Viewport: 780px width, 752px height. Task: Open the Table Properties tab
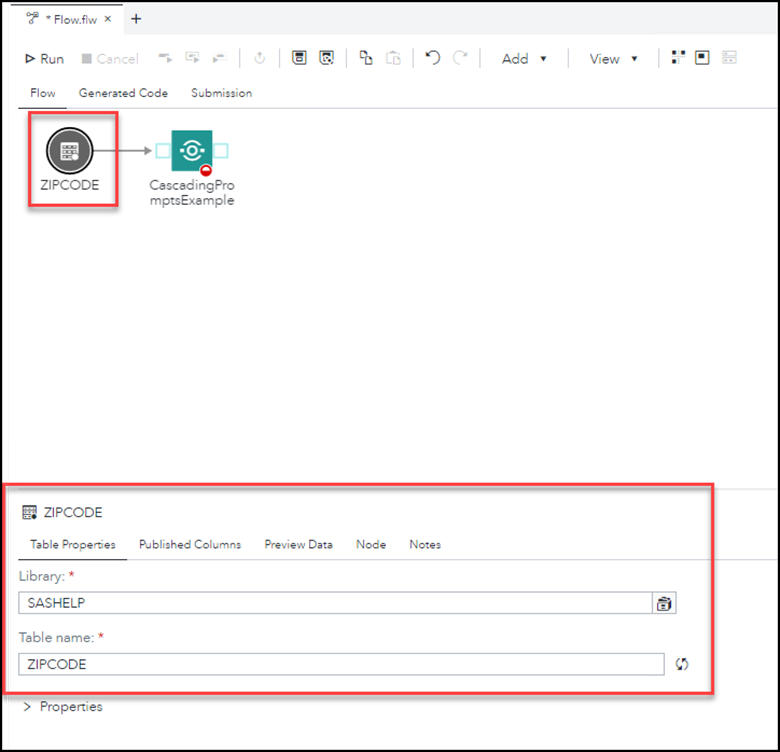(x=73, y=545)
